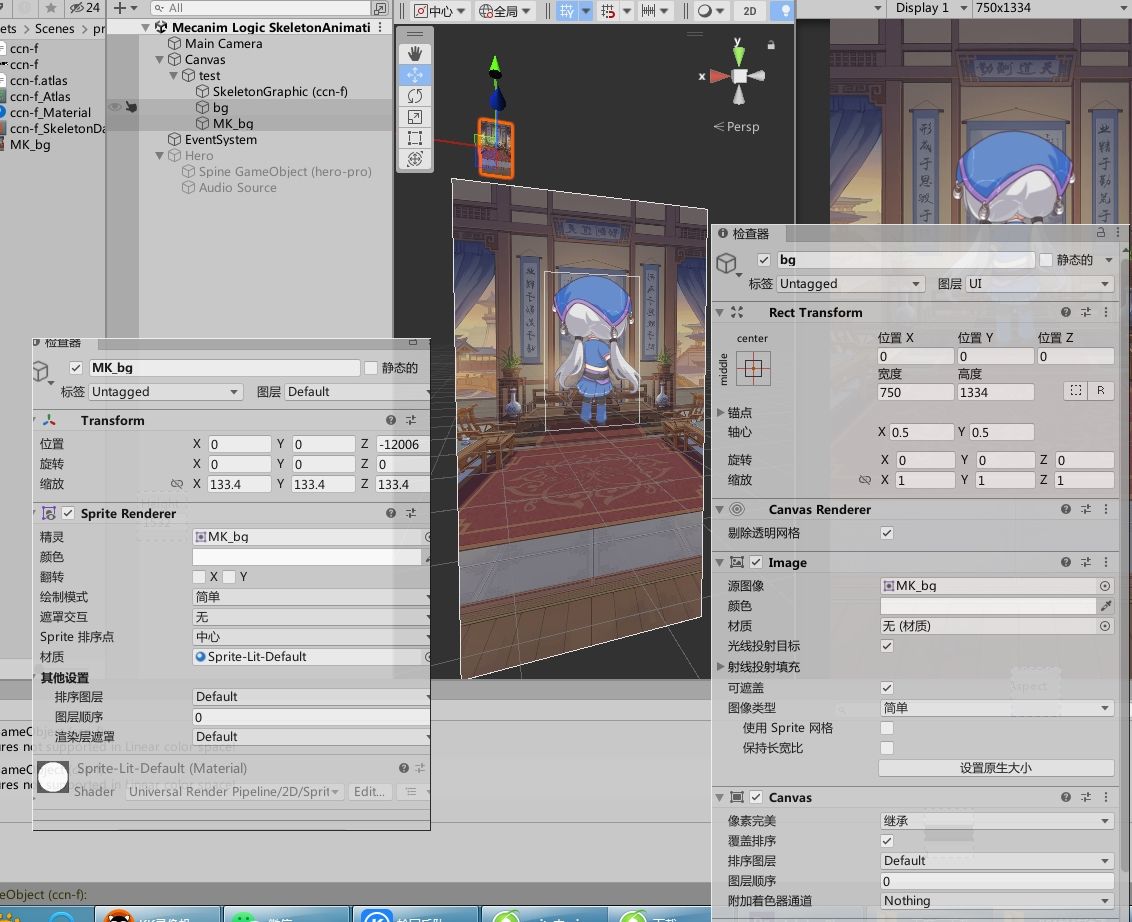Toggle the 2D view button in Scene
The image size is (1132, 922).
pos(750,10)
